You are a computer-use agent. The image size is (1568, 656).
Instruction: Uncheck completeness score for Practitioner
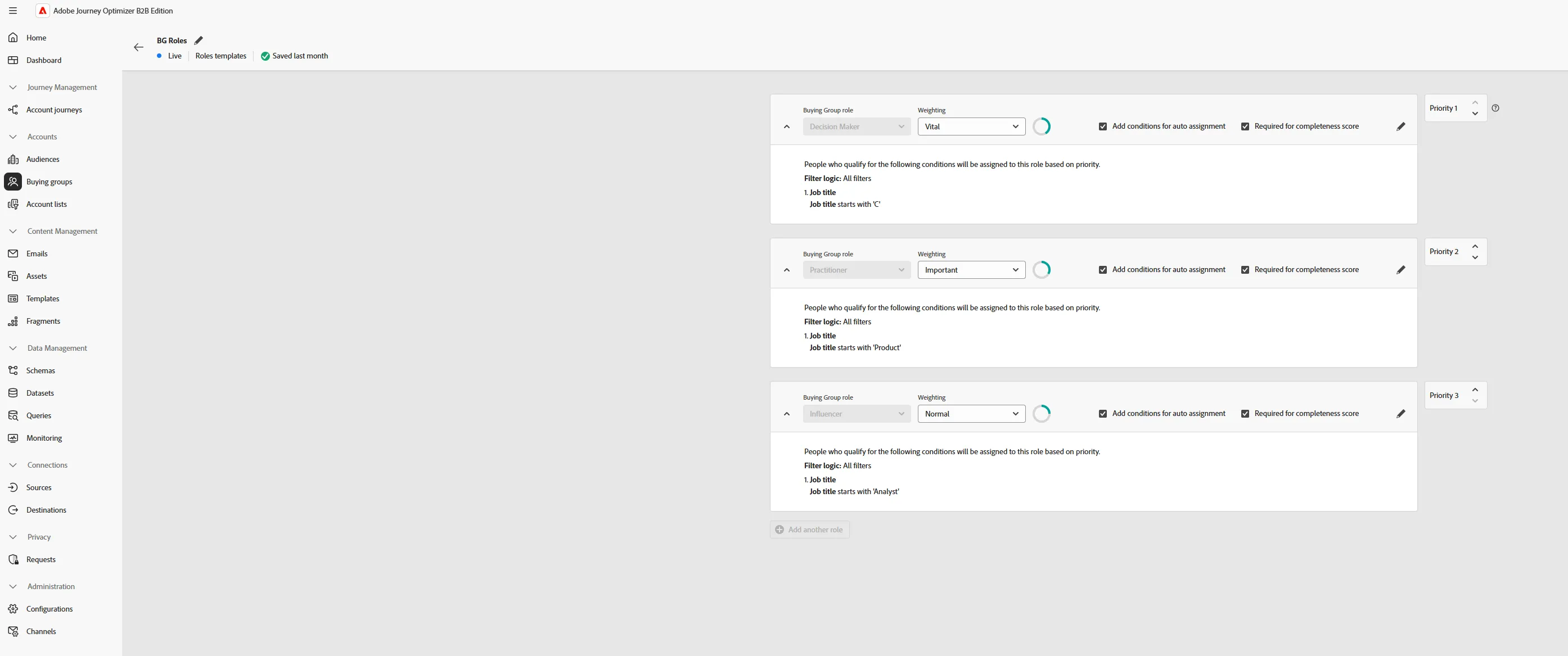1245,270
